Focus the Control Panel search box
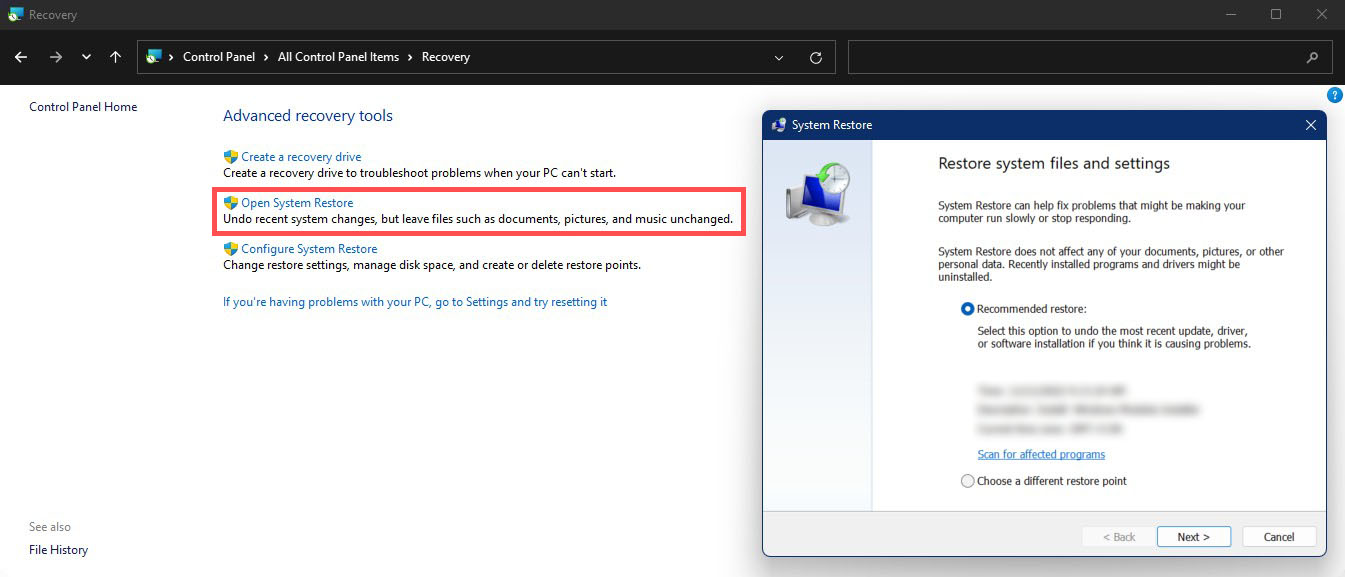 (1090, 57)
